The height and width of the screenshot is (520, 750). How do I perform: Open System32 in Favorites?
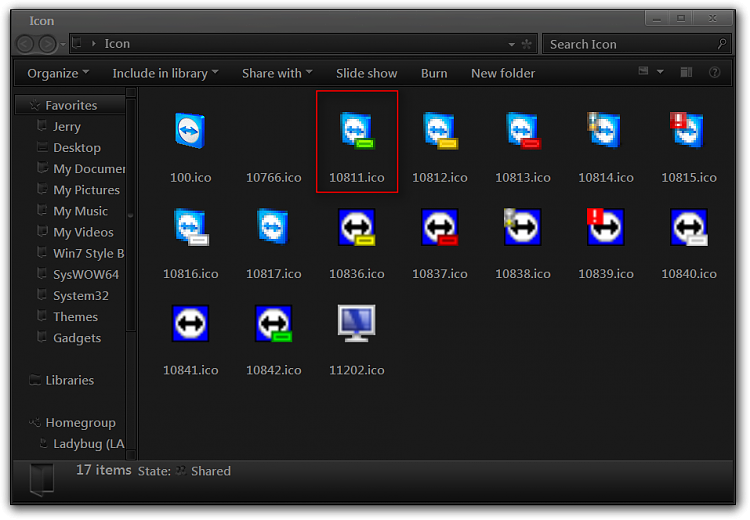pyautogui.click(x=81, y=296)
